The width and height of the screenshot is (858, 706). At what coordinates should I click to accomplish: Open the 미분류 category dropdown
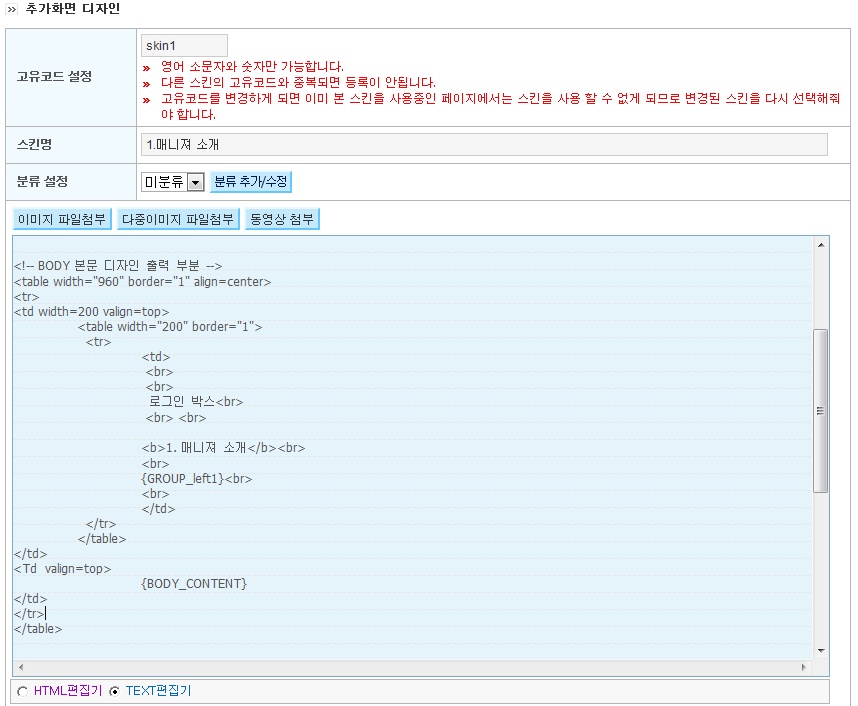coord(195,182)
